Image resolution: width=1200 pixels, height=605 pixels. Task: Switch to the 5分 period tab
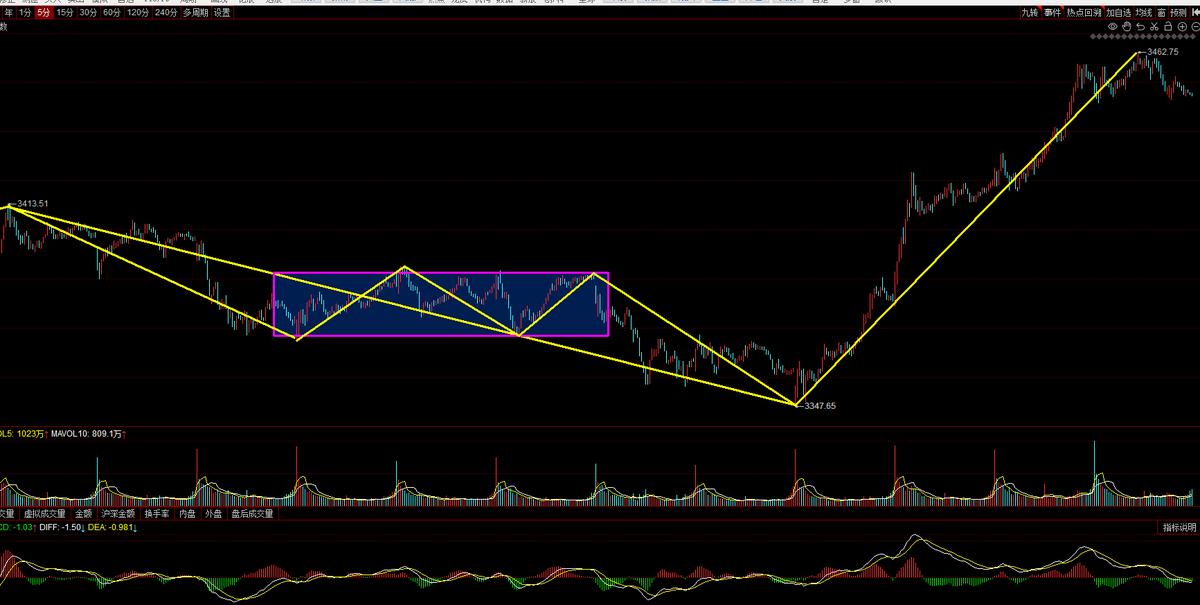click(x=42, y=13)
